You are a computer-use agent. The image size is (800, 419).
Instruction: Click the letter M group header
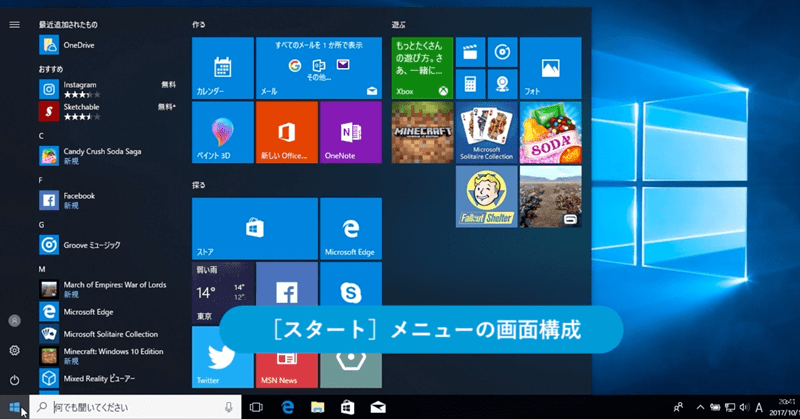click(42, 269)
